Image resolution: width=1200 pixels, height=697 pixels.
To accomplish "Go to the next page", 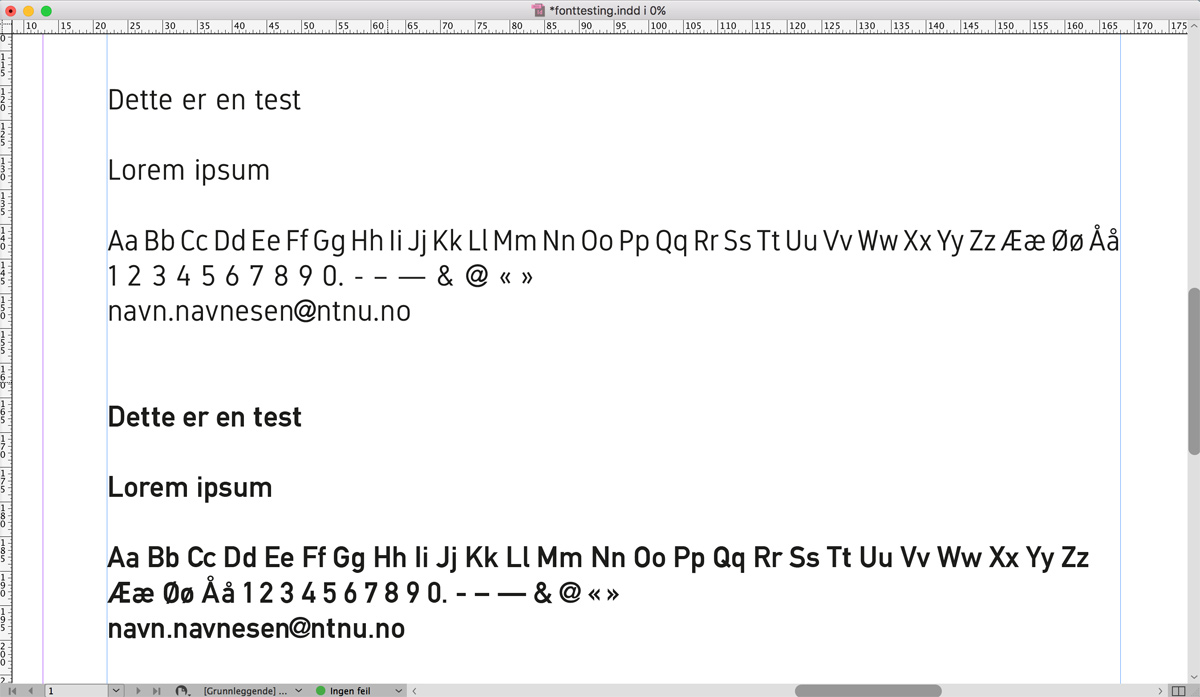I will pyautogui.click(x=138, y=691).
